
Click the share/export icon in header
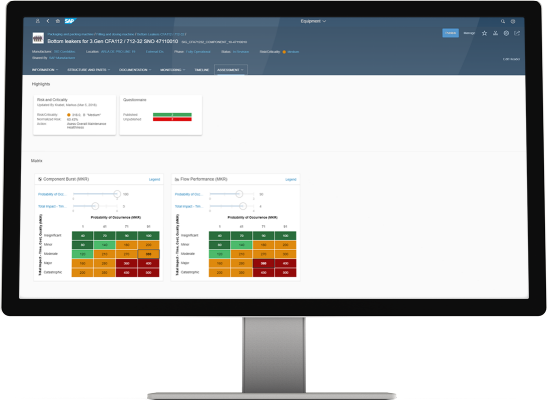[x=517, y=33]
